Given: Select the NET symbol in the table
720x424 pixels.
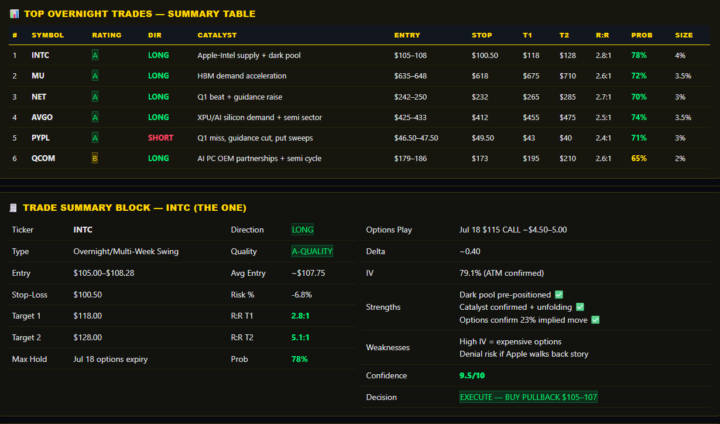Looking at the screenshot, I should click(39, 97).
